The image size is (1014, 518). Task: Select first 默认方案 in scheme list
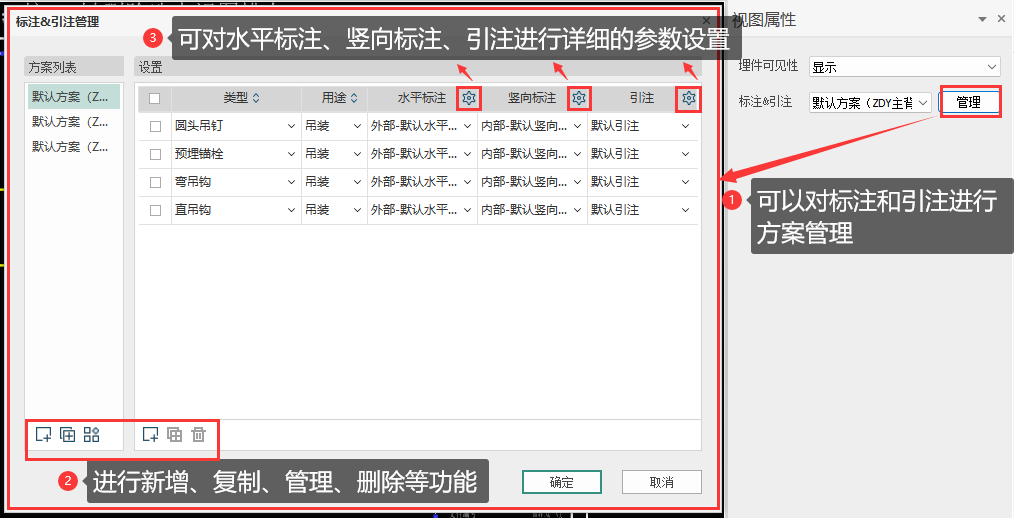(74, 96)
